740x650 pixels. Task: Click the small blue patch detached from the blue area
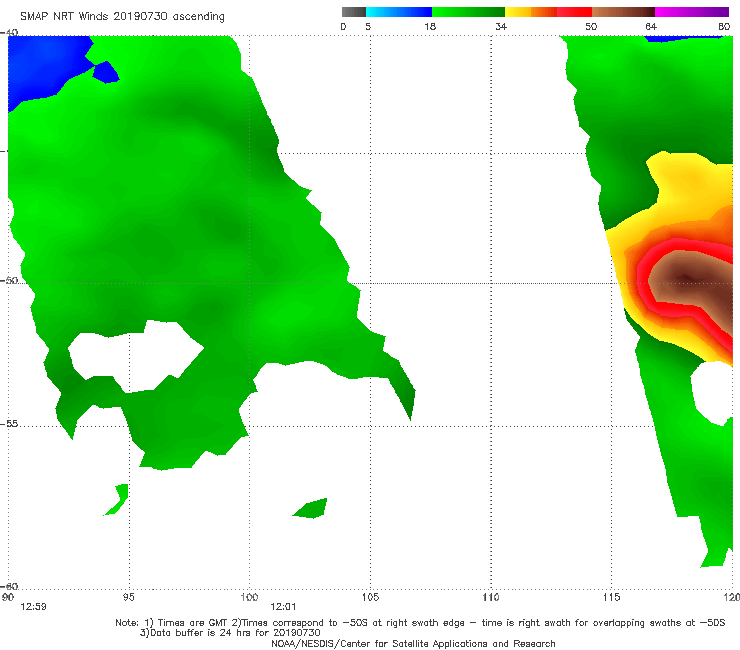click(x=106, y=72)
